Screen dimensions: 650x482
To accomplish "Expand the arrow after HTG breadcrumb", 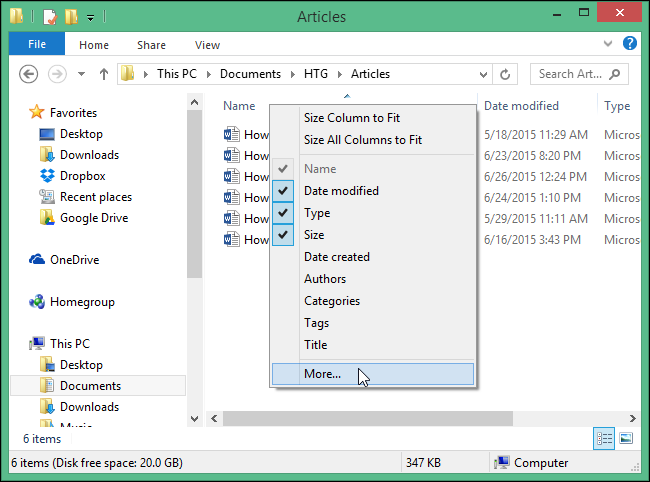I will 340,74.
